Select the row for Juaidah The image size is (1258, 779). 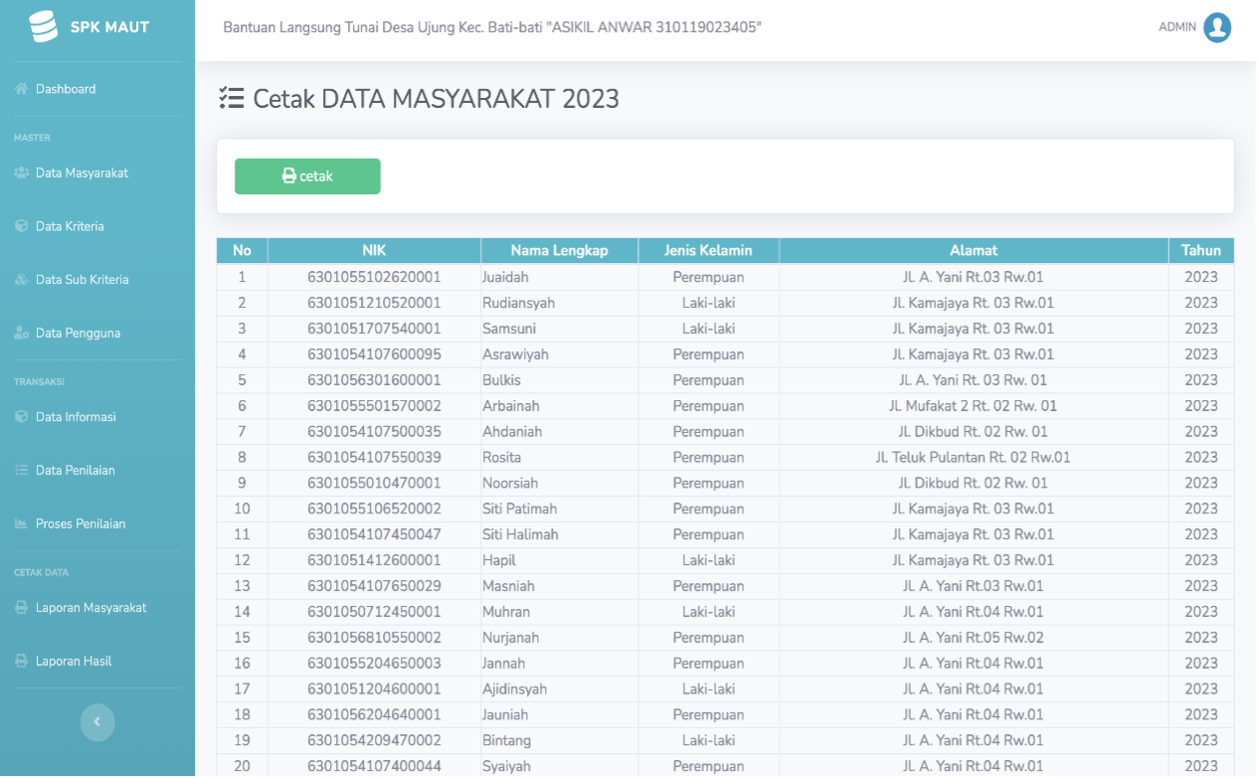tap(725, 277)
